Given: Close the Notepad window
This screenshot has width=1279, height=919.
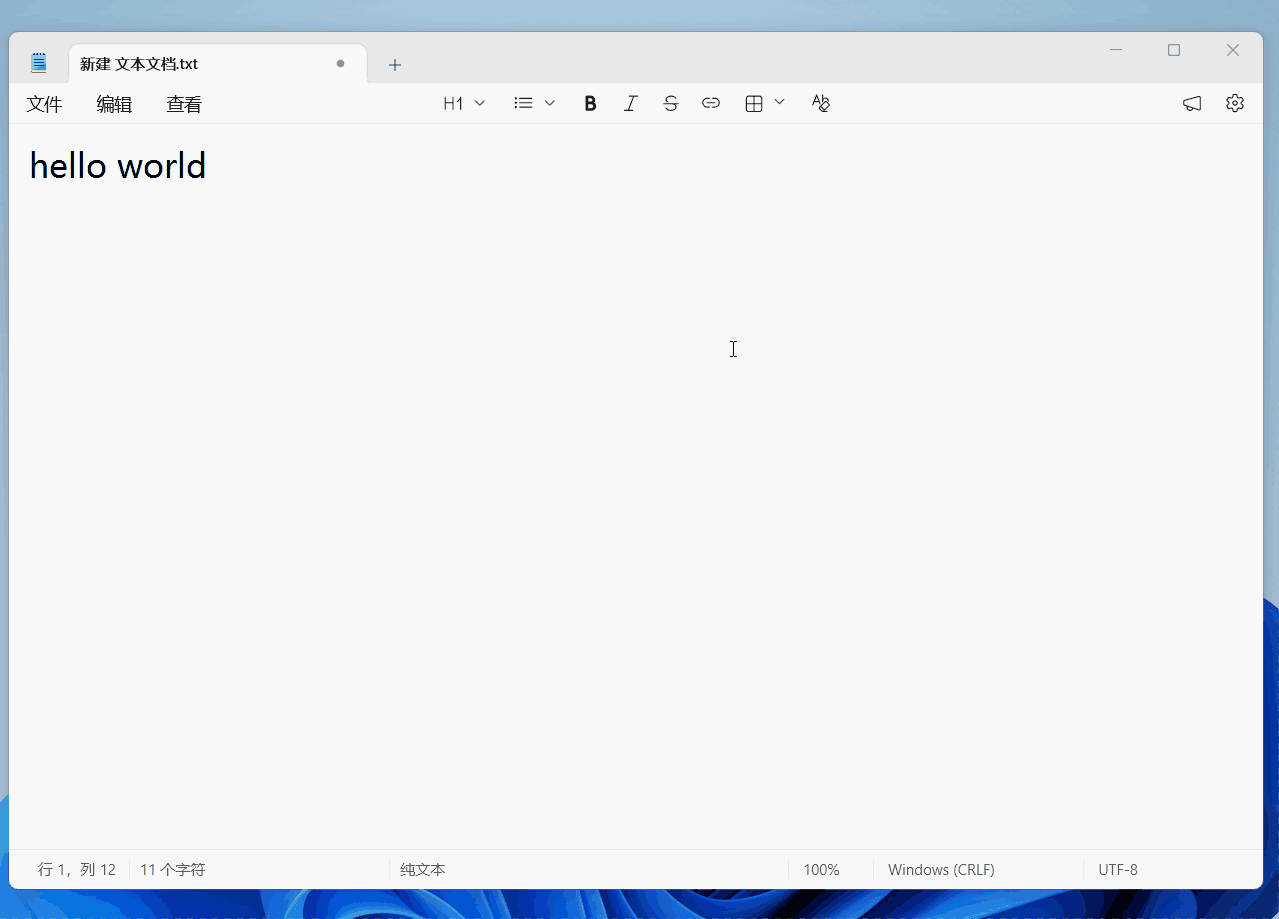Looking at the screenshot, I should pos(1233,50).
